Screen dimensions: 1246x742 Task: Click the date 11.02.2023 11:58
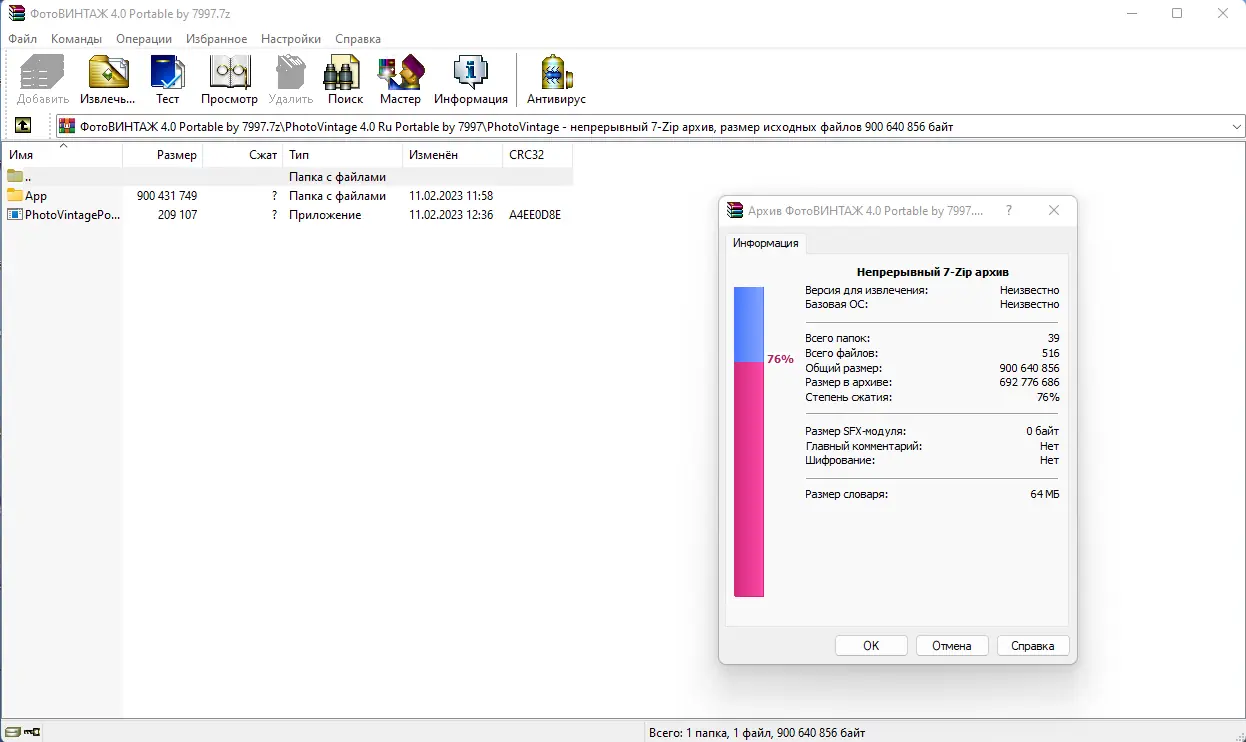[x=451, y=196]
